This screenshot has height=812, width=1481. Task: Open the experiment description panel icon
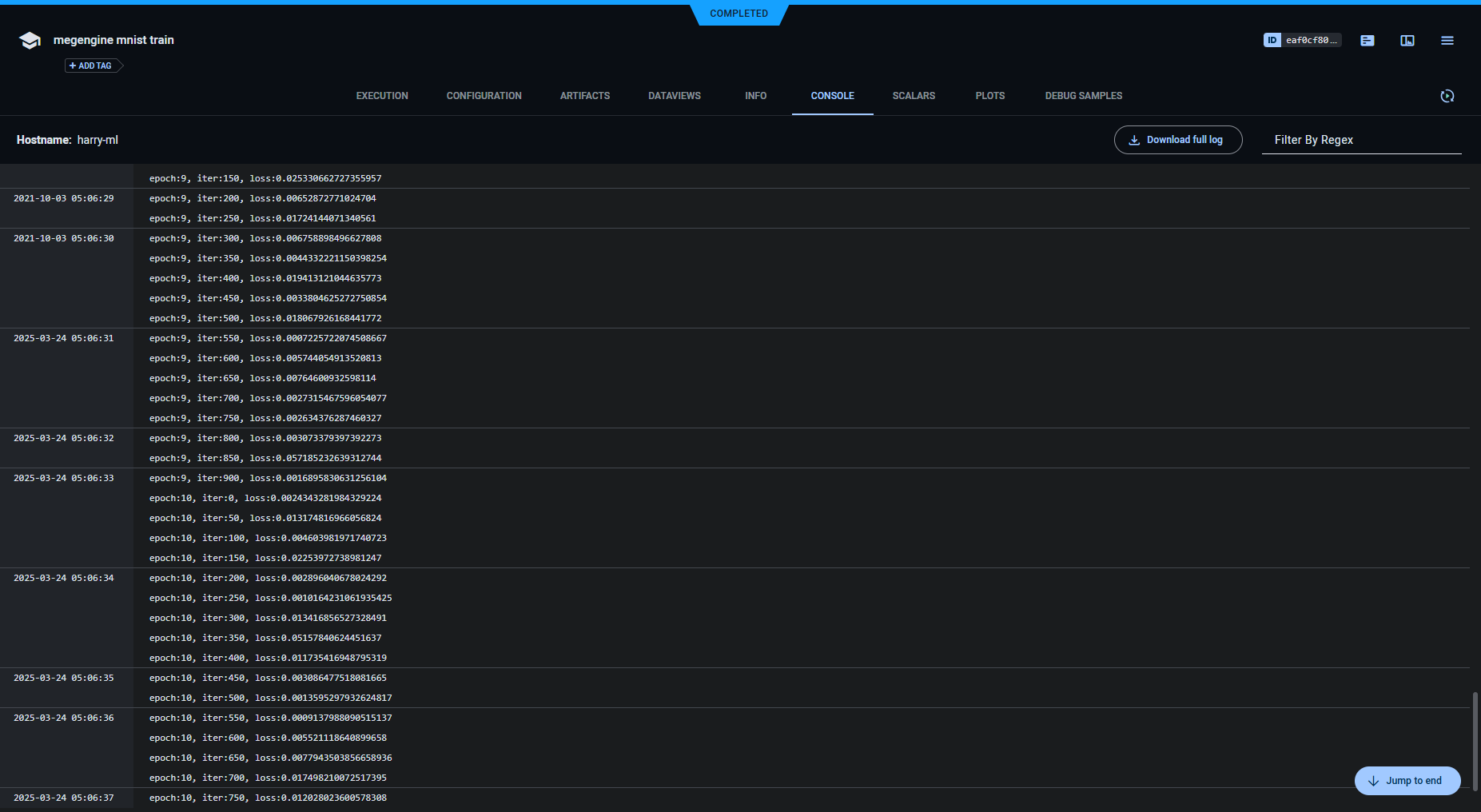point(1367,40)
